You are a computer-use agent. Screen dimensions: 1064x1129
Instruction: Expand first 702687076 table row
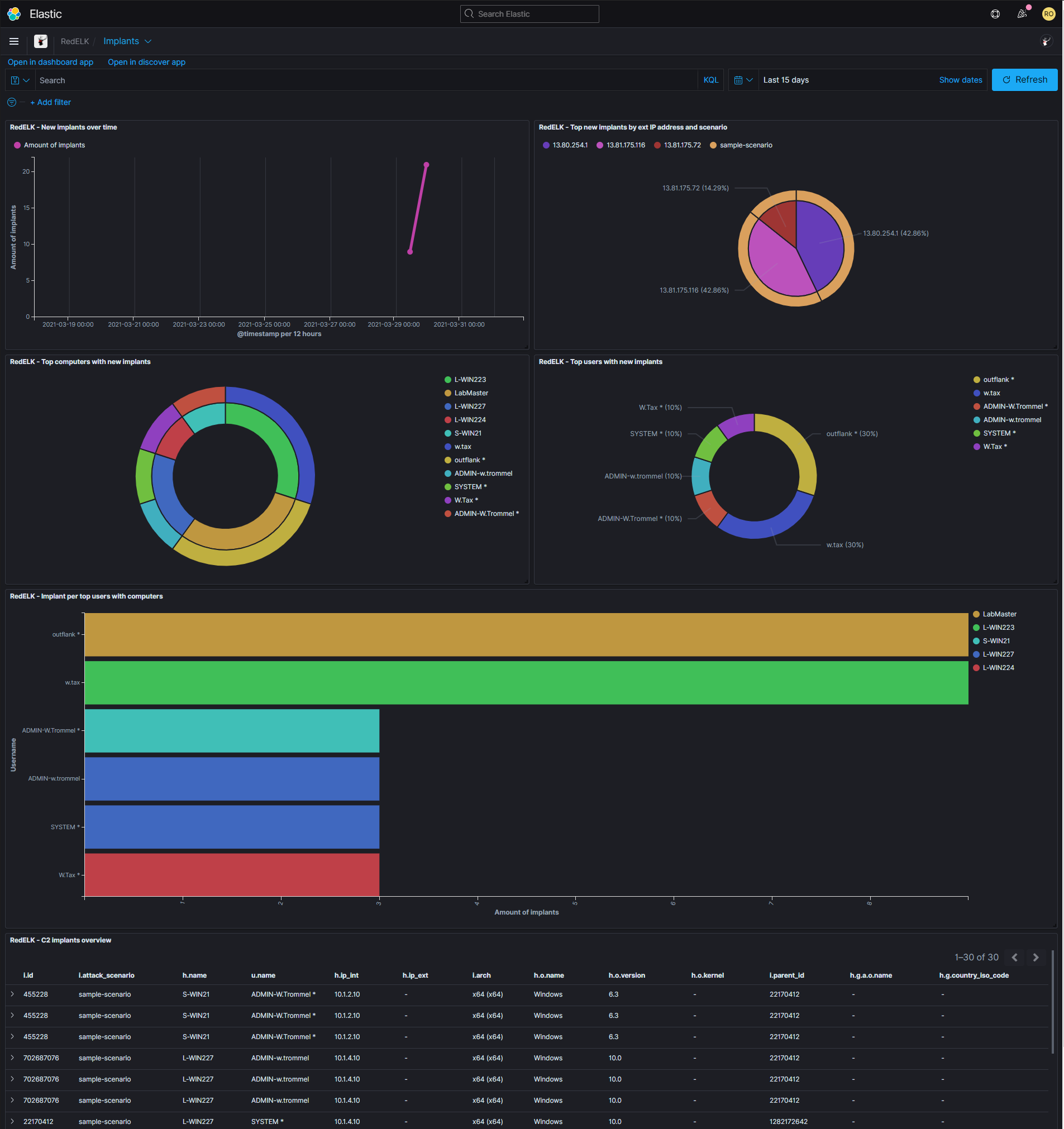click(12, 1058)
